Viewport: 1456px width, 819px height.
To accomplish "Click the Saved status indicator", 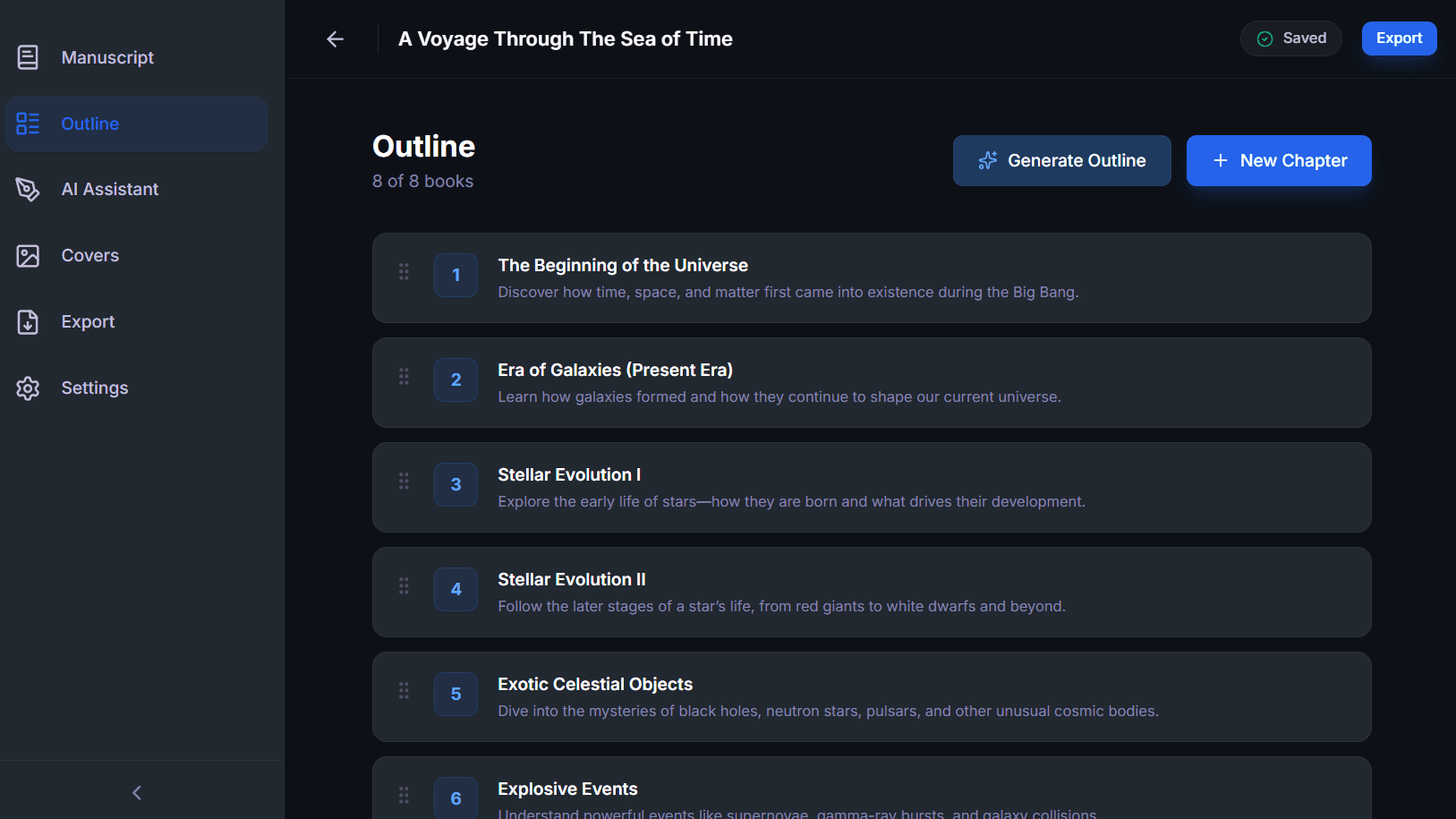I will (x=1290, y=38).
